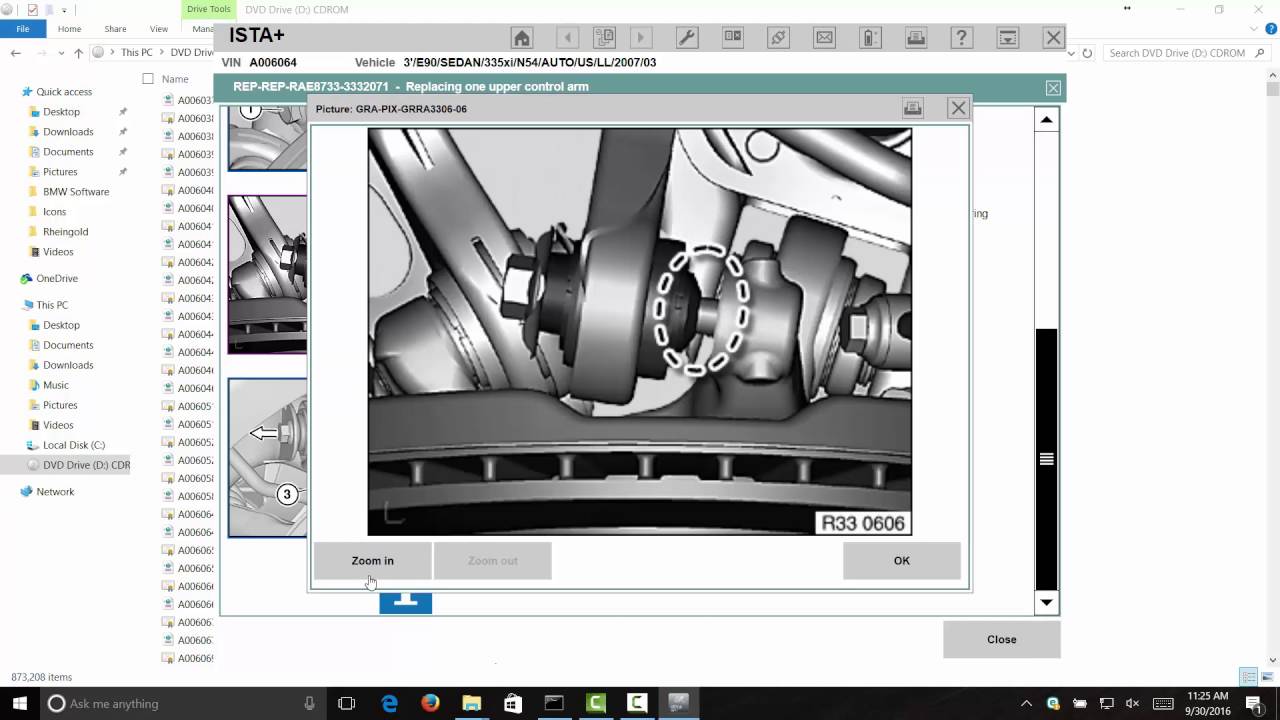Screen dimensions: 1280x720
Task: Launch Microsoft Edge from taskbar
Action: (x=389, y=704)
